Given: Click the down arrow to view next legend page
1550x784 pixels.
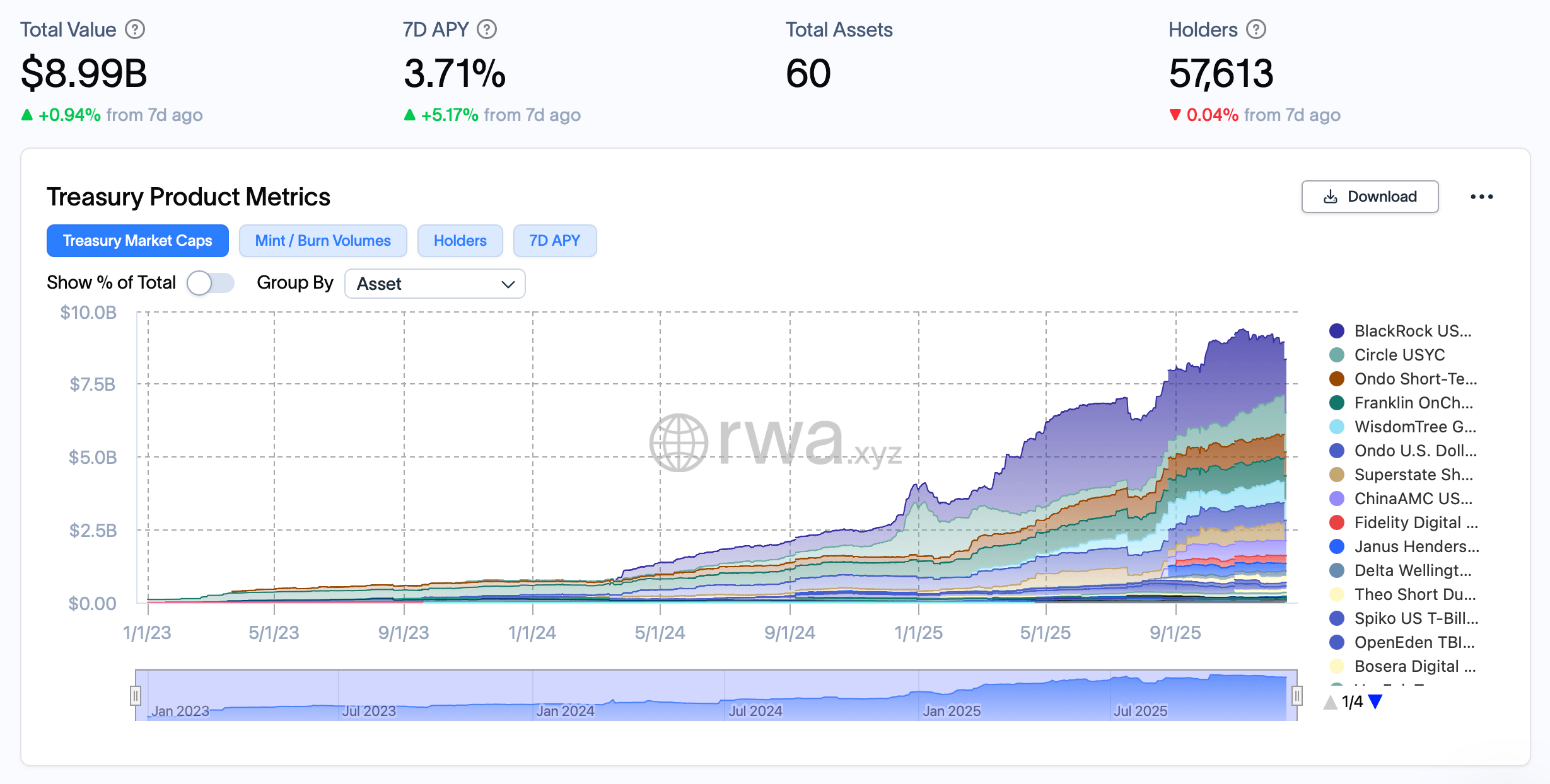Looking at the screenshot, I should pos(1375,701).
